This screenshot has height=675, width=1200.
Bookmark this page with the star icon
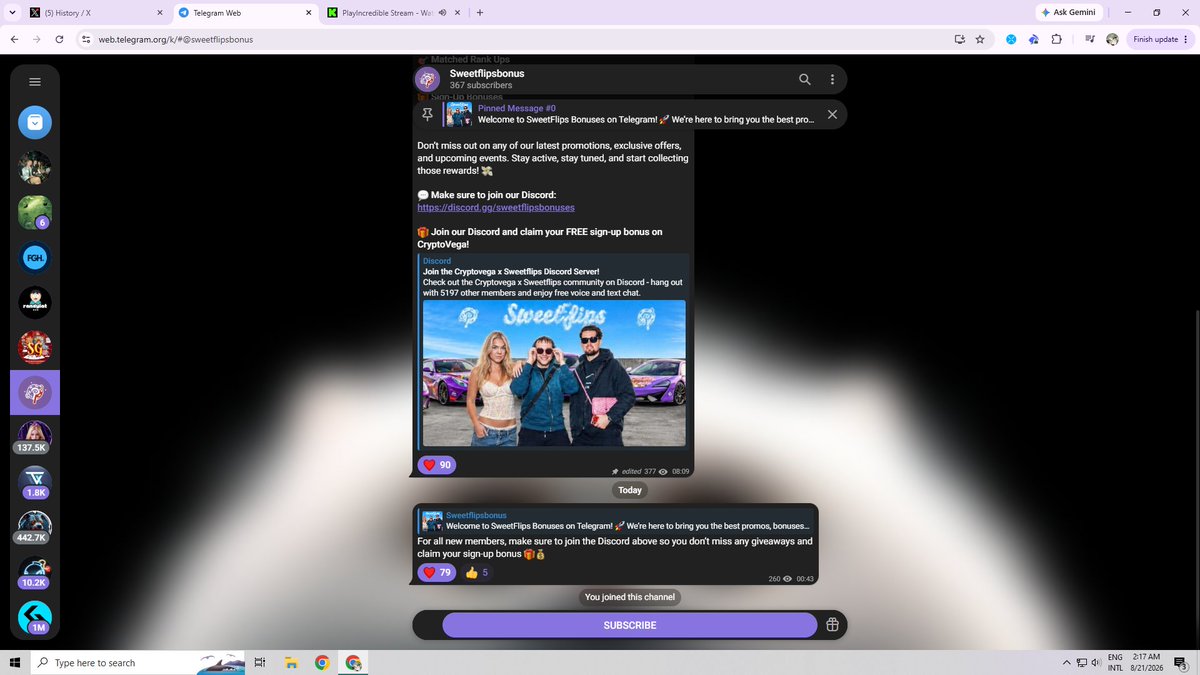[x=980, y=39]
